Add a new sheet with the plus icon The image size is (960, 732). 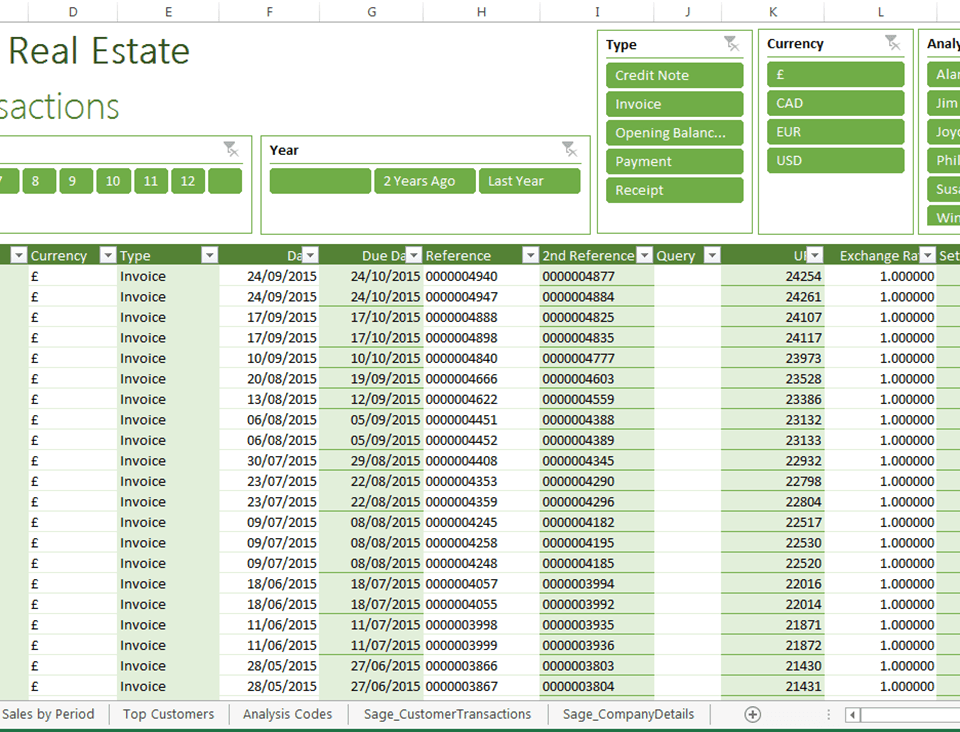pyautogui.click(x=752, y=714)
